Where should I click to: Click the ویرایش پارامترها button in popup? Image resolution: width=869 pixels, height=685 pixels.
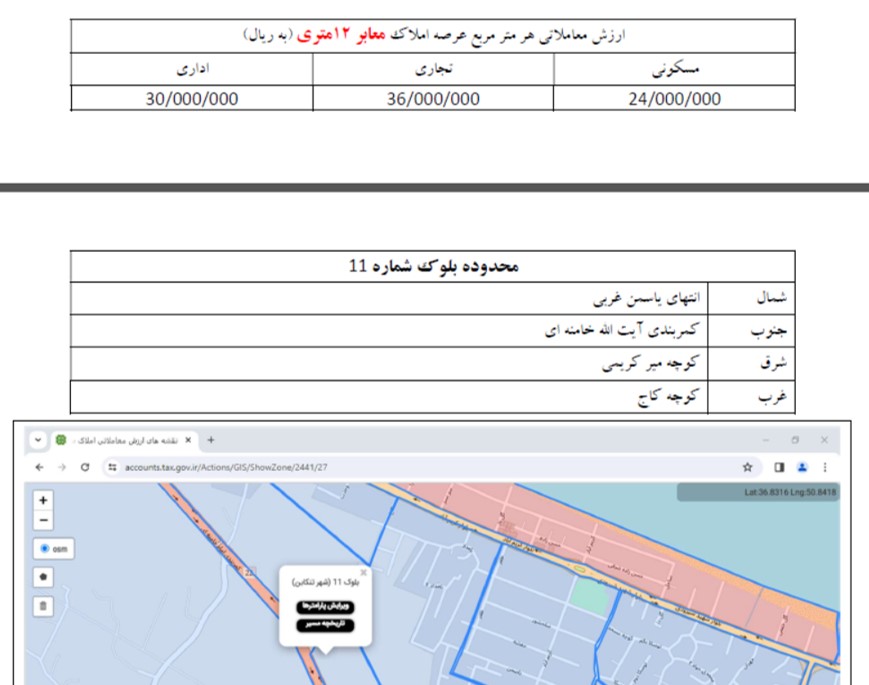point(324,606)
